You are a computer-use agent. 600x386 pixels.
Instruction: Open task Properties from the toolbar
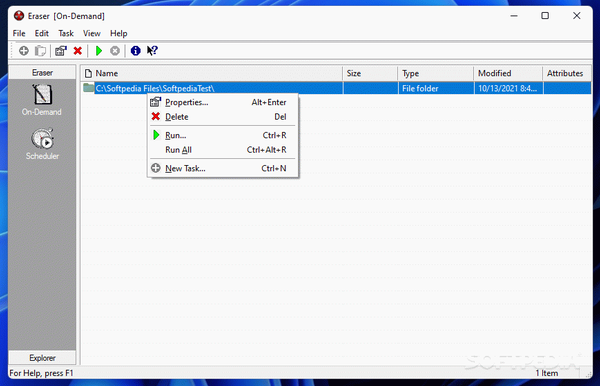[x=60, y=50]
